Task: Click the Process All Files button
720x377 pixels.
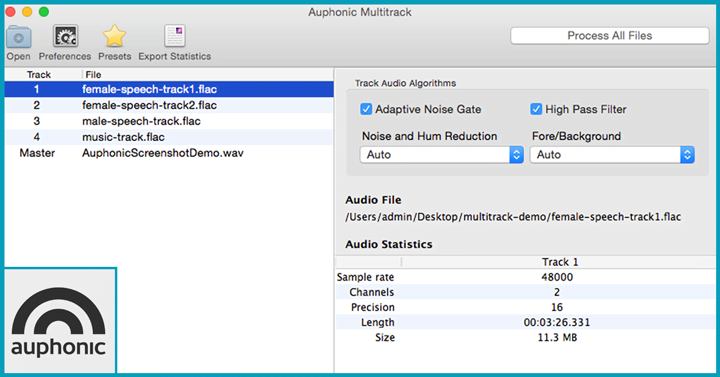Action: [610, 36]
